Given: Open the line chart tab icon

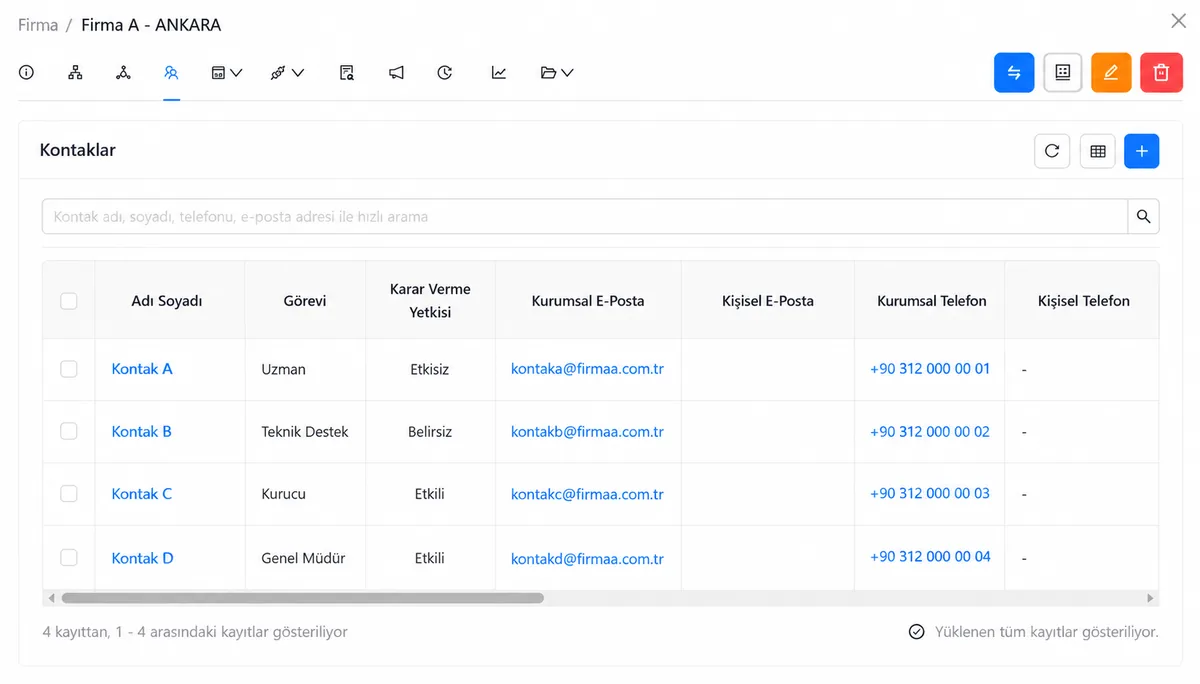Looking at the screenshot, I should click(x=498, y=72).
